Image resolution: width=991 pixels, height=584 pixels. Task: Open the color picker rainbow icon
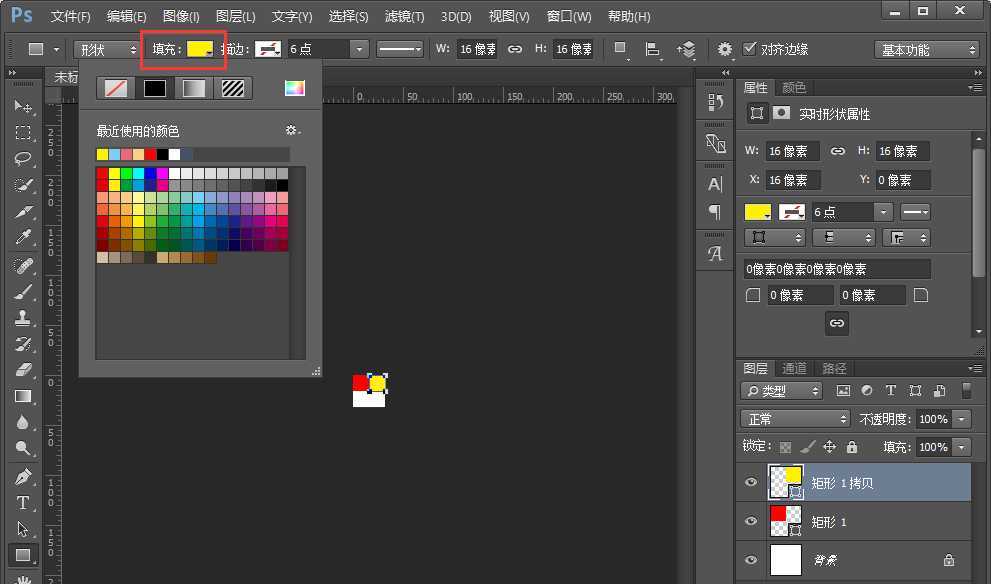(294, 88)
